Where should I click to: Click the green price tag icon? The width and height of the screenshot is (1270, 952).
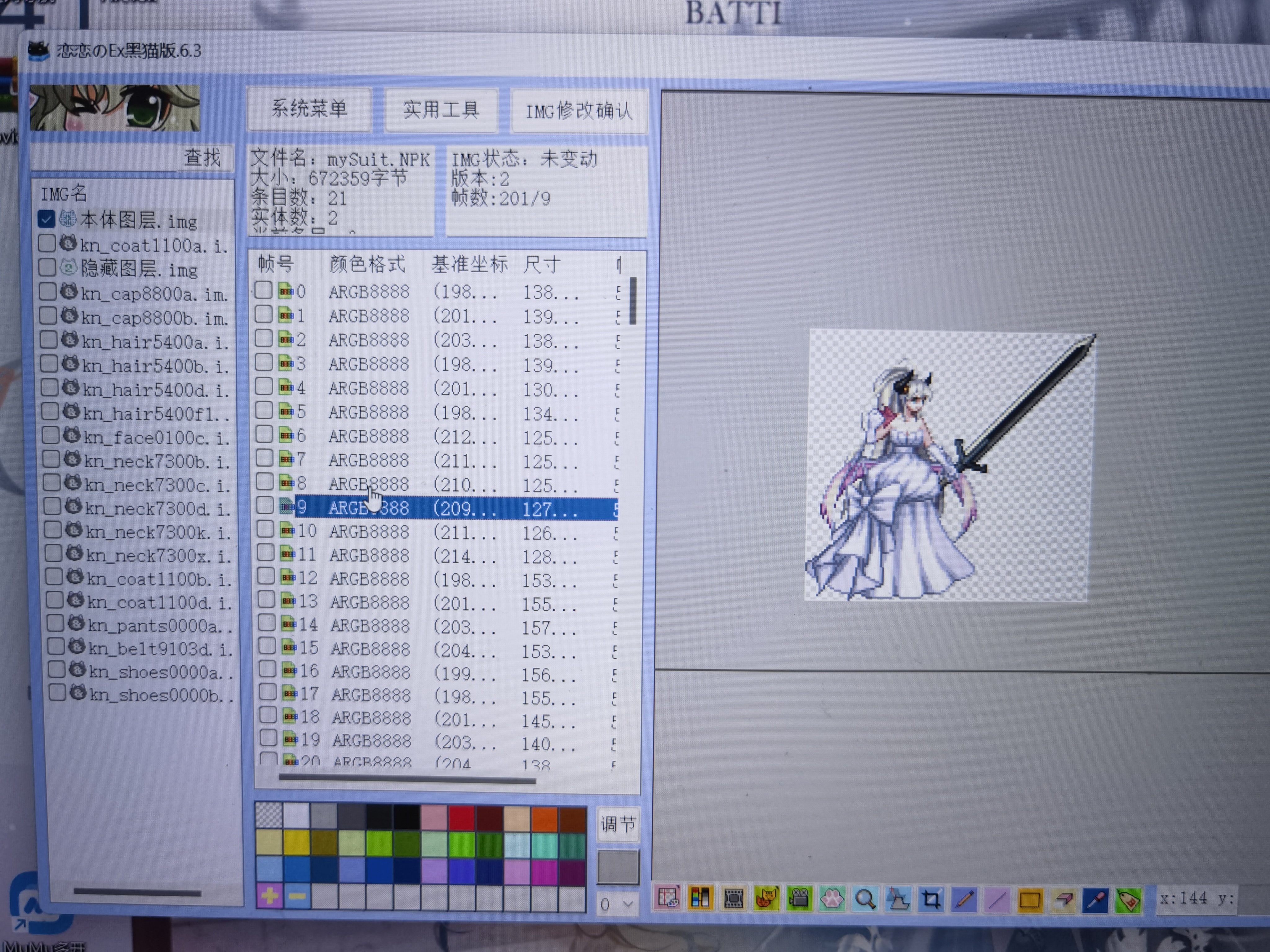[x=1128, y=901]
